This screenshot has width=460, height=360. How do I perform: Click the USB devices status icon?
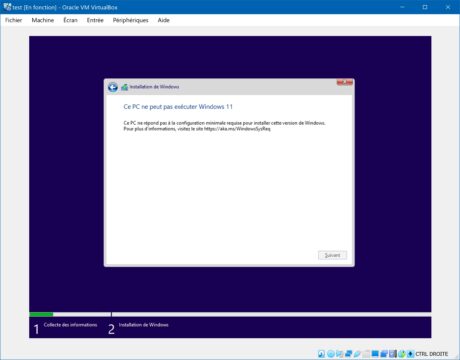[x=357, y=354]
